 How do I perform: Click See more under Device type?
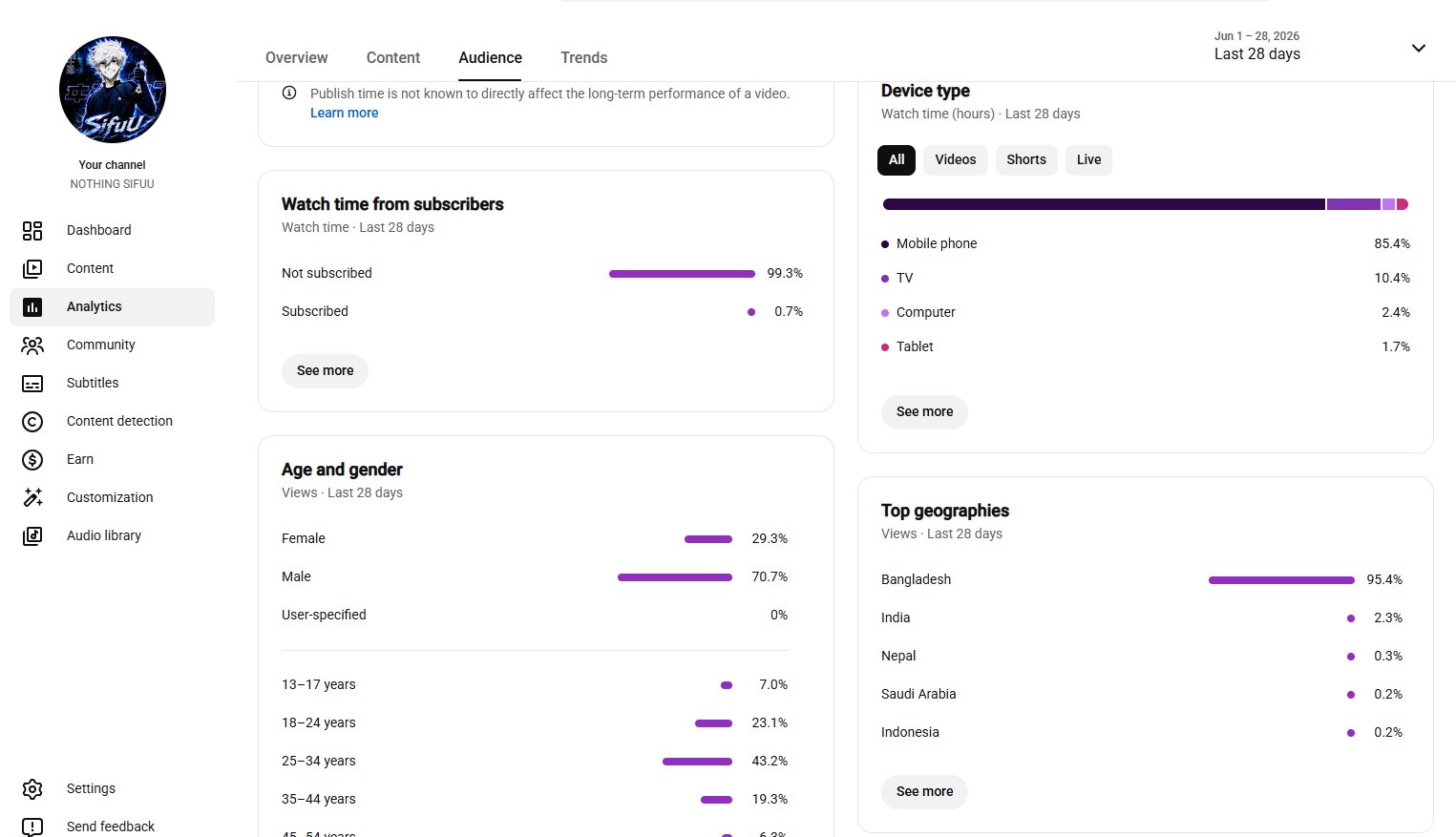click(924, 411)
